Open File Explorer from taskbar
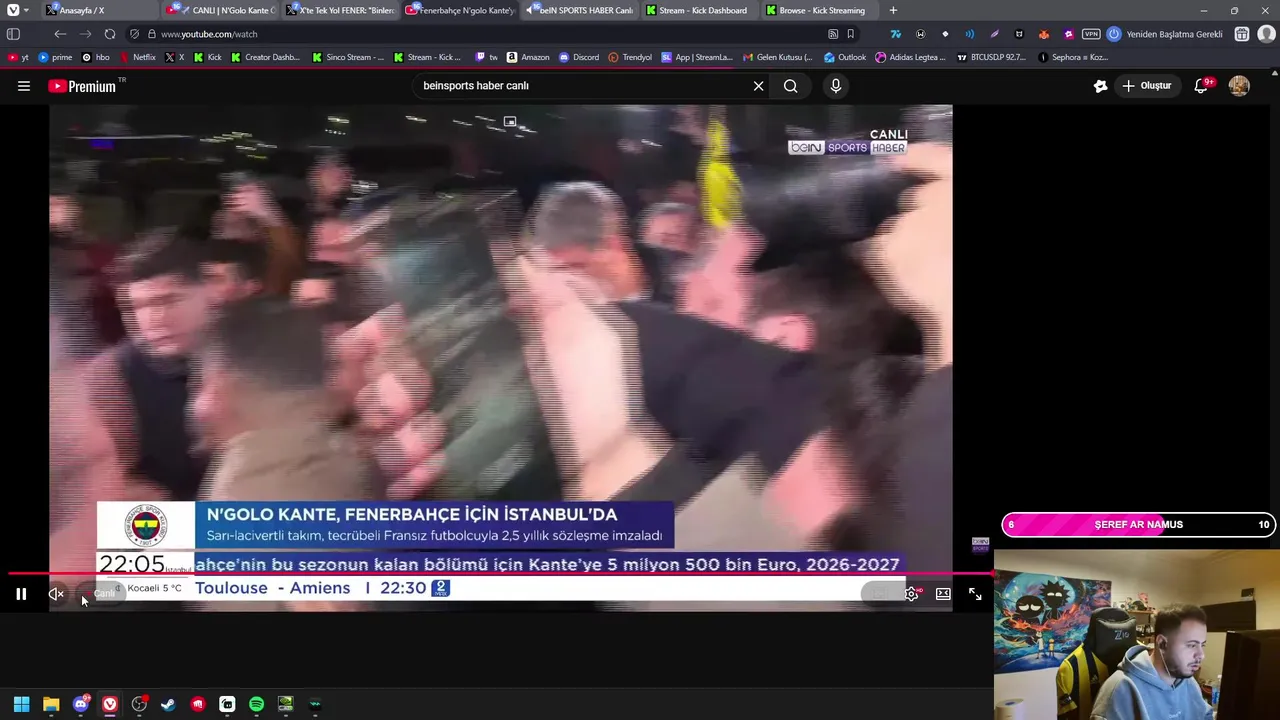The height and width of the screenshot is (720, 1280). point(51,704)
